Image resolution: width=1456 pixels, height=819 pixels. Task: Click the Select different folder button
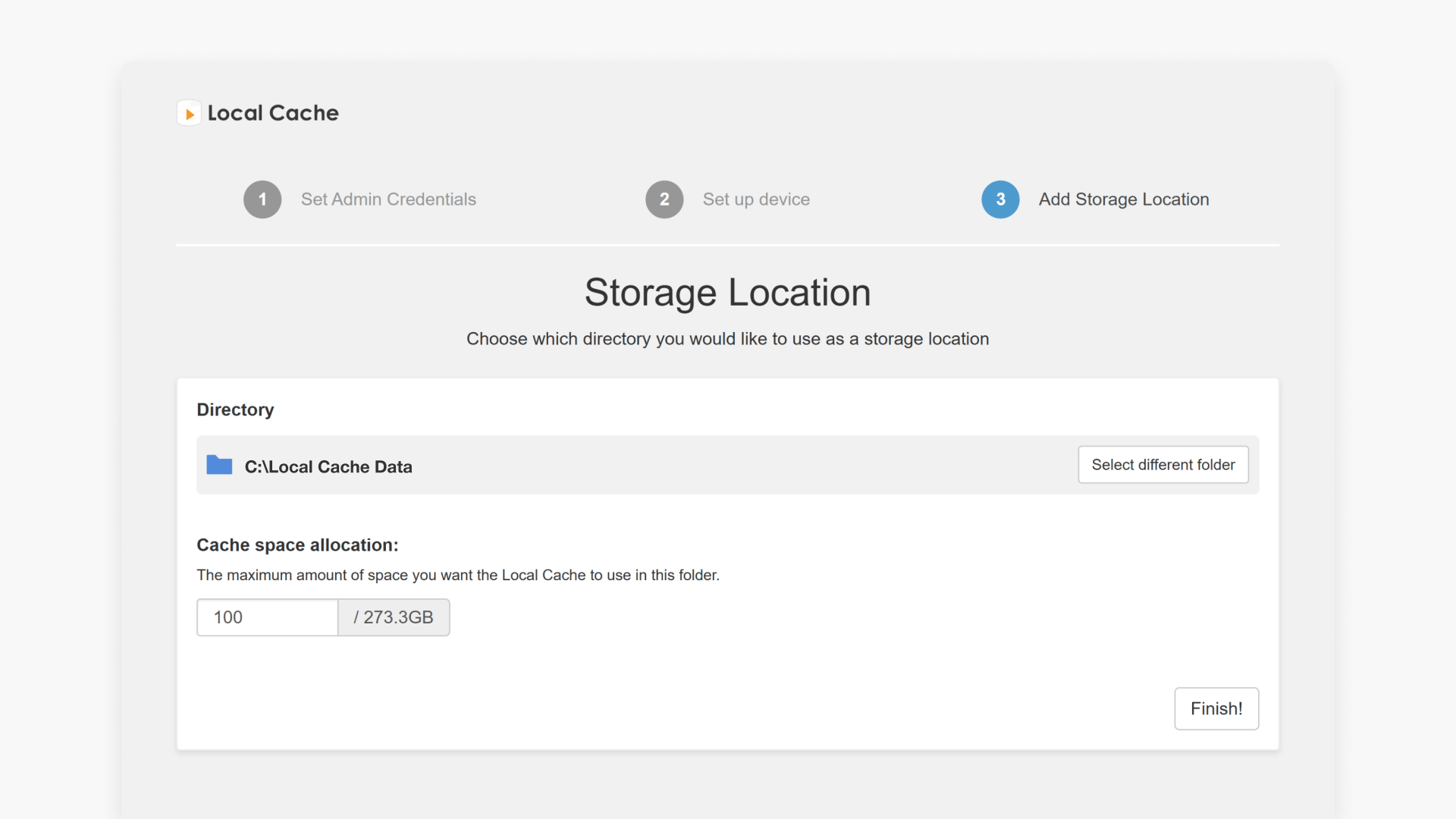click(1163, 464)
